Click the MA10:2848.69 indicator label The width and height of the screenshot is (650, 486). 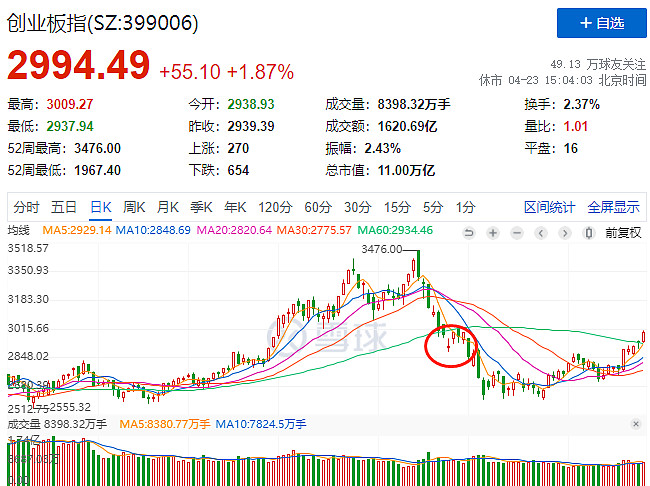153,230
